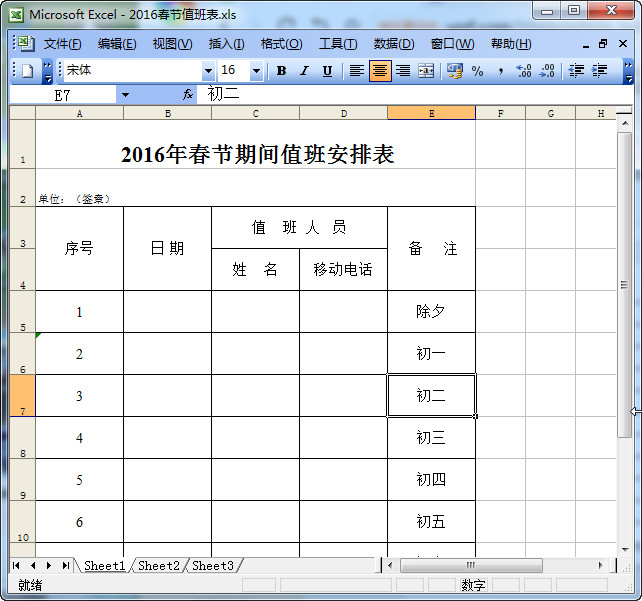Open the 插入(I) menu
The image size is (642, 601).
coord(226,43)
